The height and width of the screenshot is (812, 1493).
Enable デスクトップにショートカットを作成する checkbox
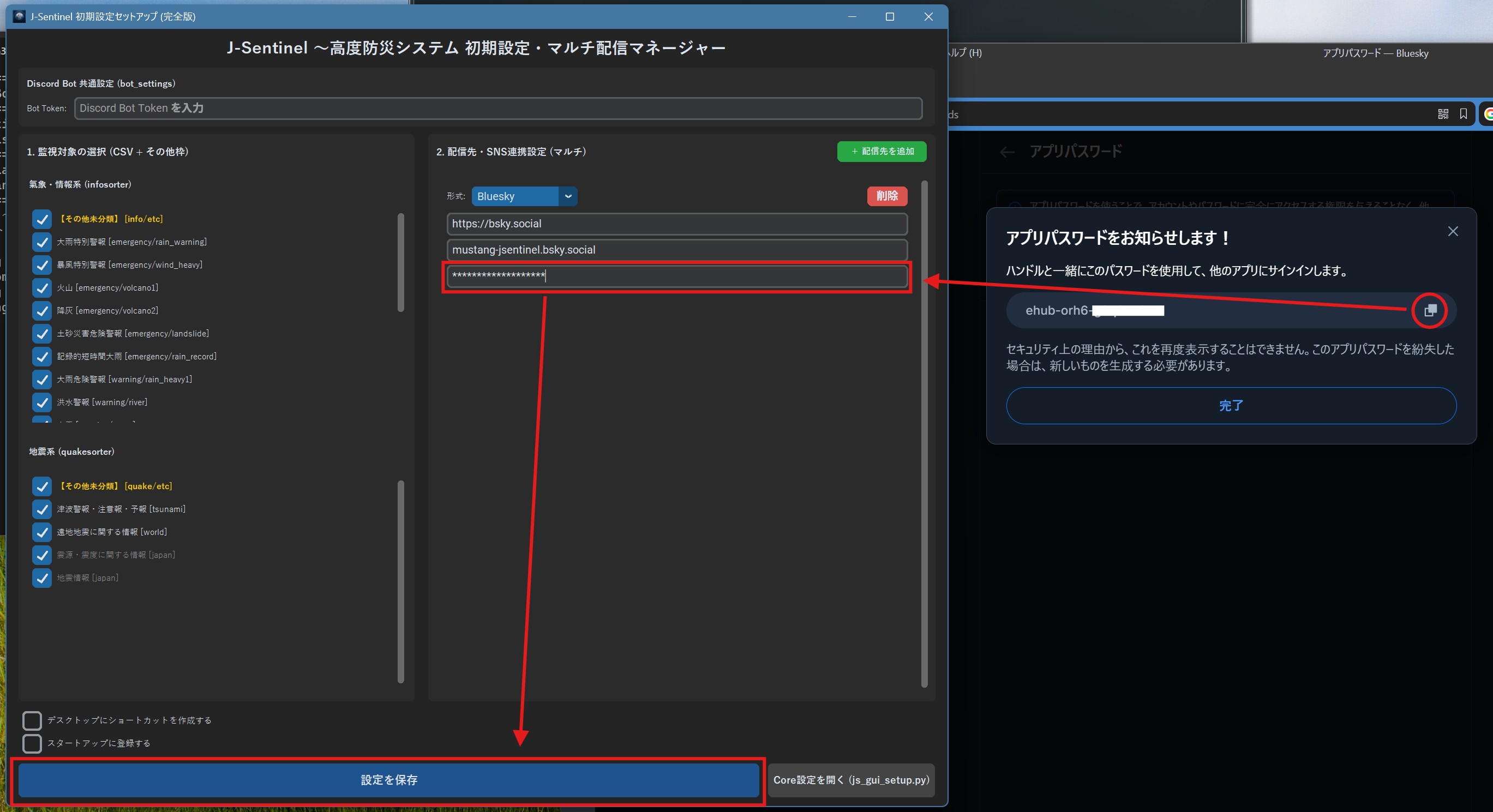32,720
